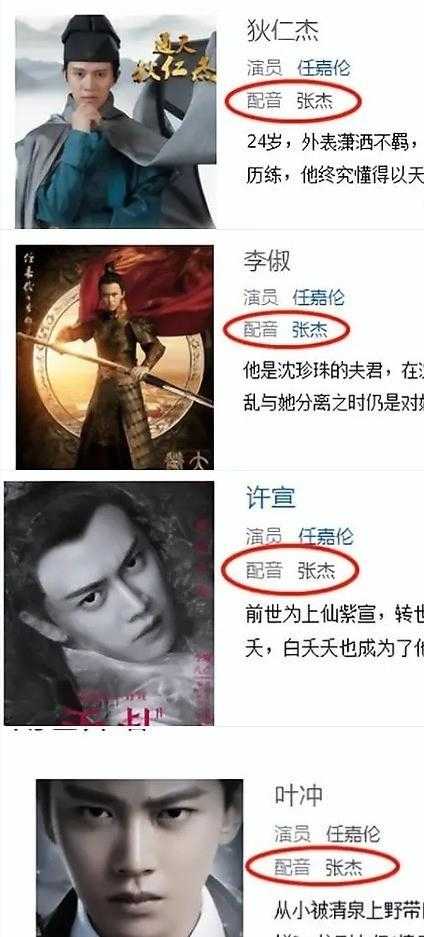Click the 许宣 description mentioning 上仙紫宣
The width and height of the screenshot is (424, 937).
[x=334, y=630]
